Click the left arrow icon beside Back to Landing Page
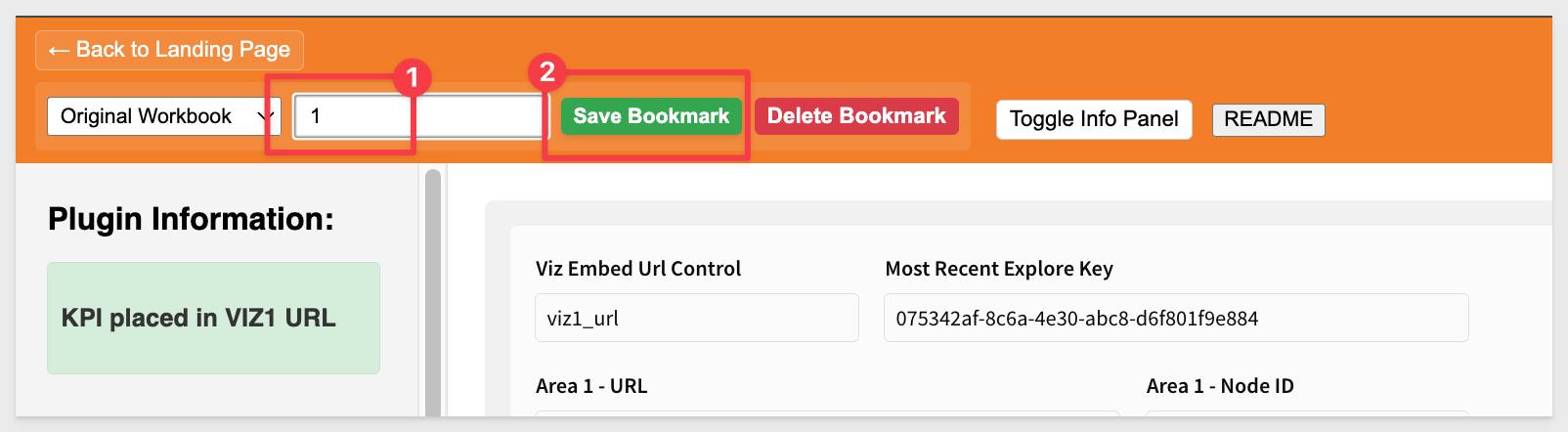The image size is (1568, 432). click(x=59, y=51)
